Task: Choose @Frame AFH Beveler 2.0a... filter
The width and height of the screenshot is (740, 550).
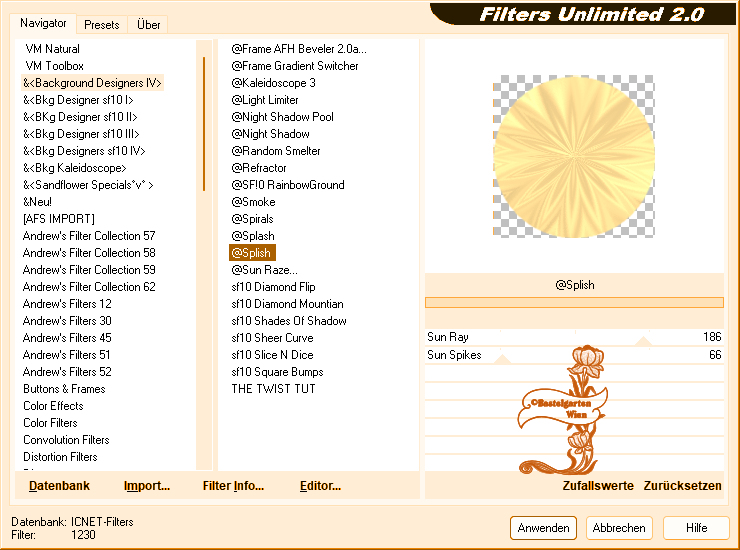Action: 299,49
